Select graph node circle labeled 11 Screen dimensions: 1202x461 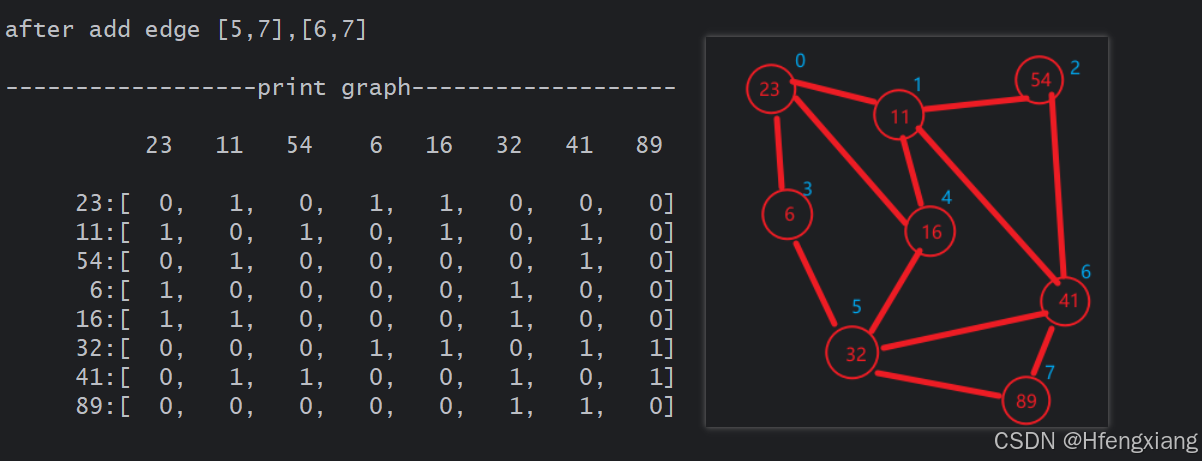pos(899,115)
